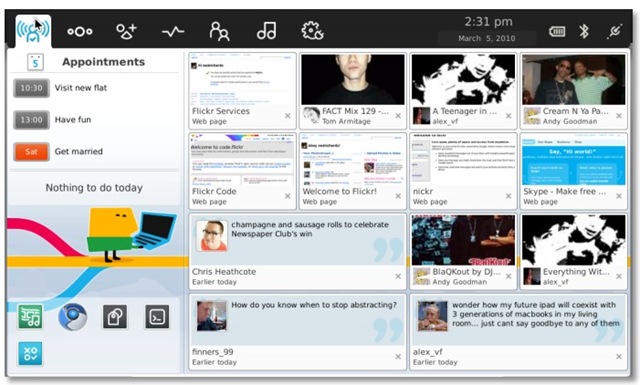Click the Bluetooth status icon

click(x=584, y=31)
